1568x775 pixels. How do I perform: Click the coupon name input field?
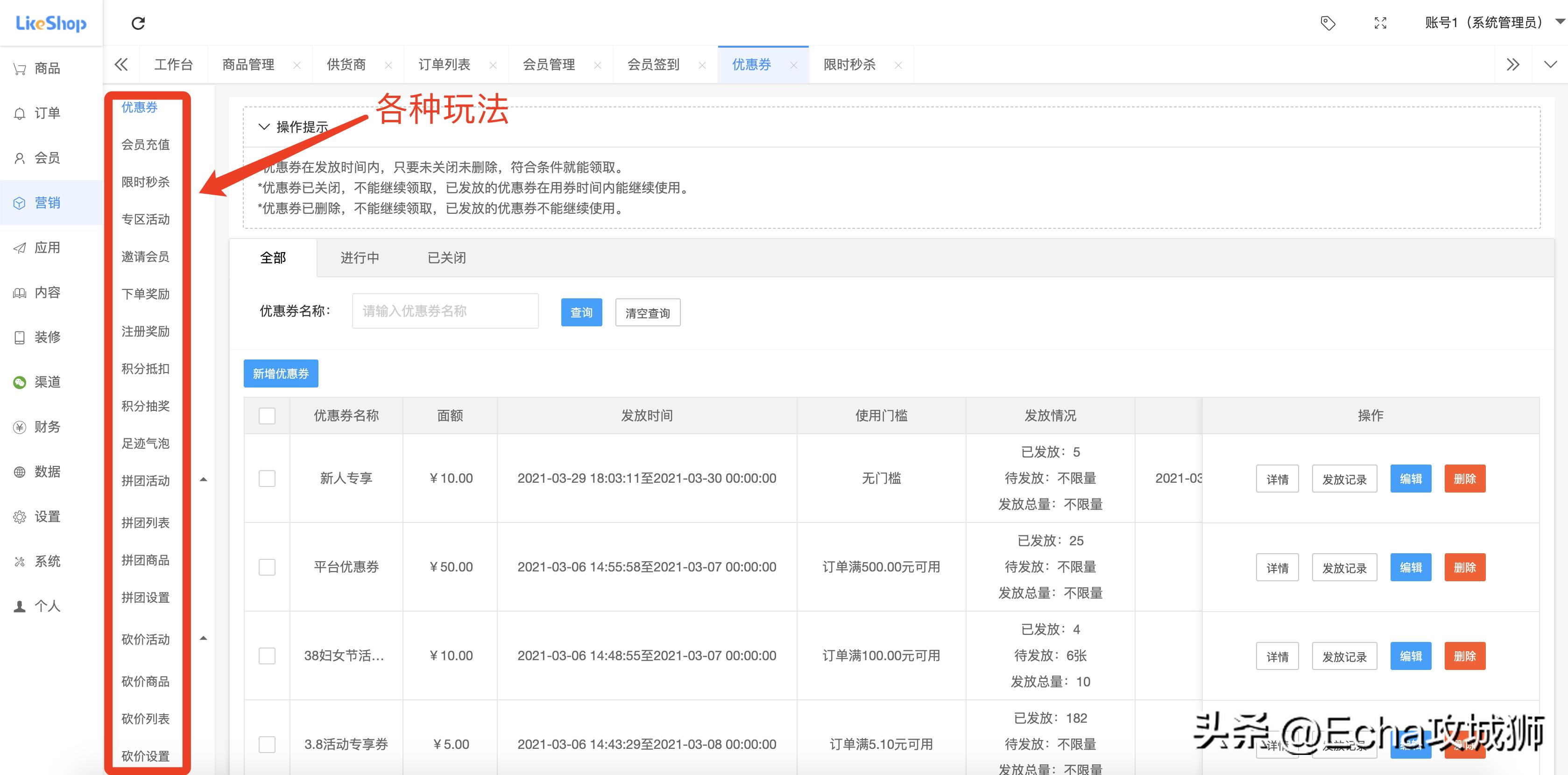click(x=445, y=310)
